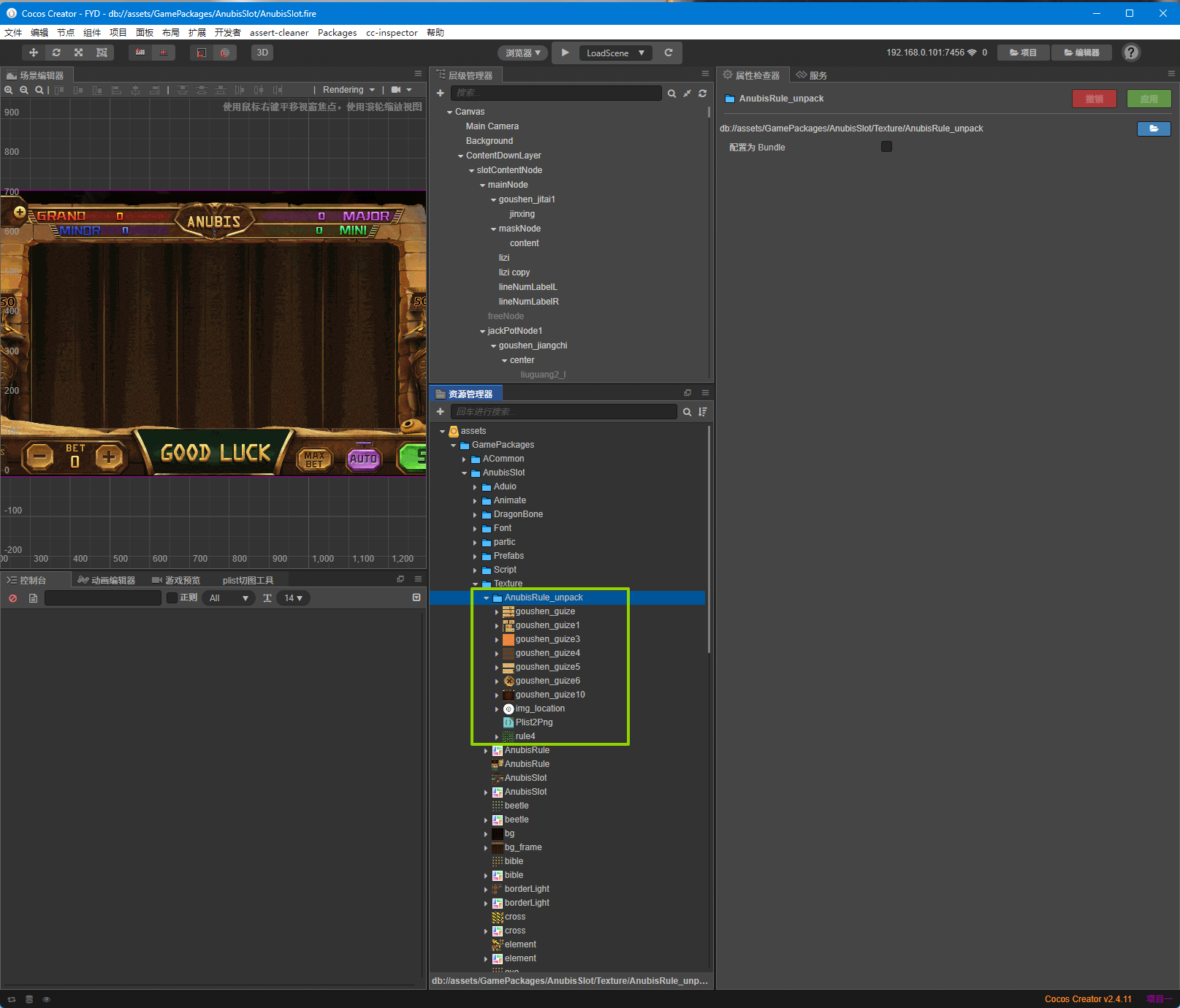Enable the 正则 regex checkbox in console
This screenshot has height=1008, width=1180.
coord(172,598)
